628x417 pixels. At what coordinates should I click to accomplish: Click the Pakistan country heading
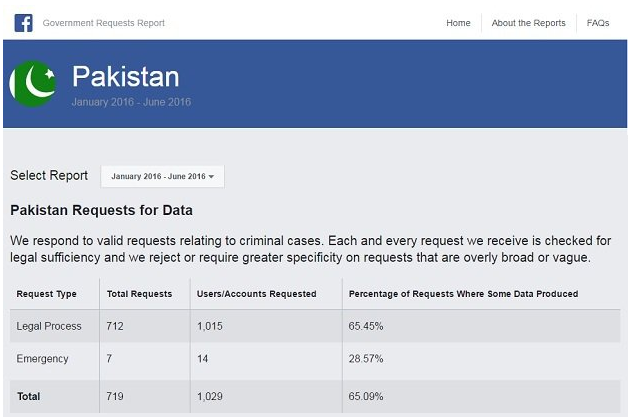126,77
